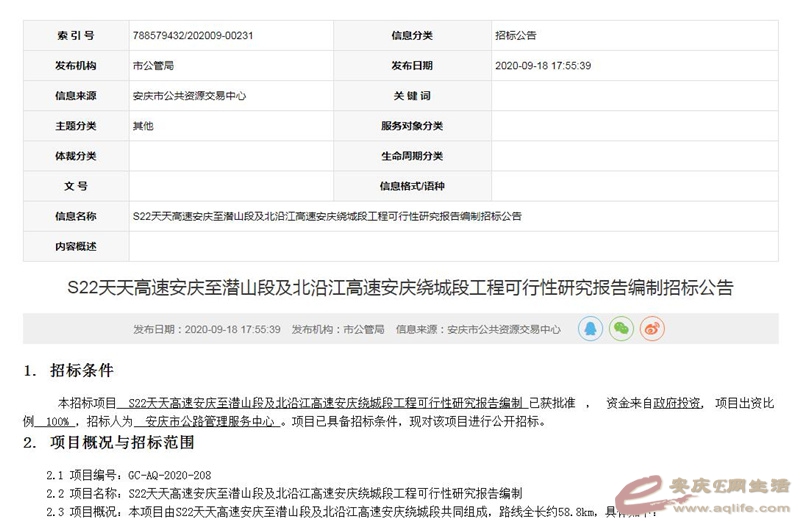The height and width of the screenshot is (521, 800).
Task: Click the heading 2. 项目概况与招标范围
Action: [108, 442]
